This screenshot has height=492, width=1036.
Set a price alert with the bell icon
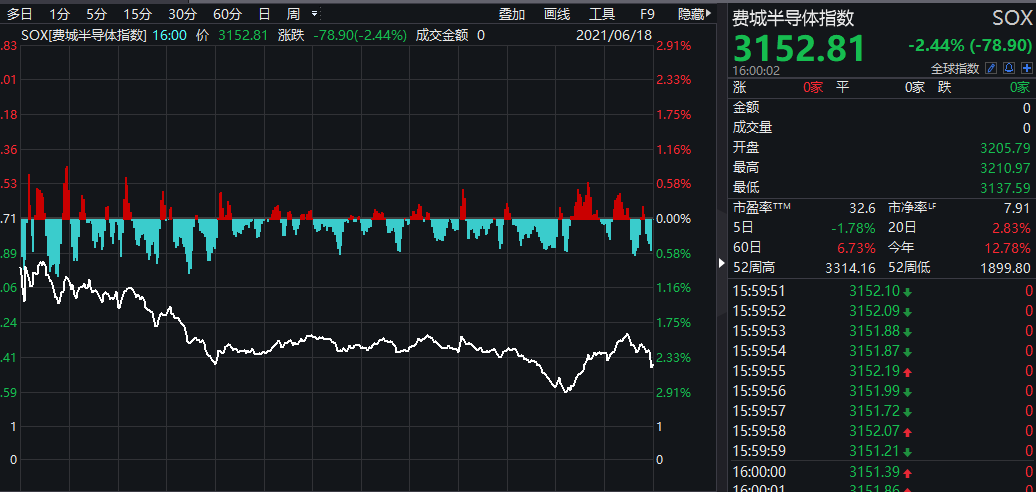(1009, 68)
